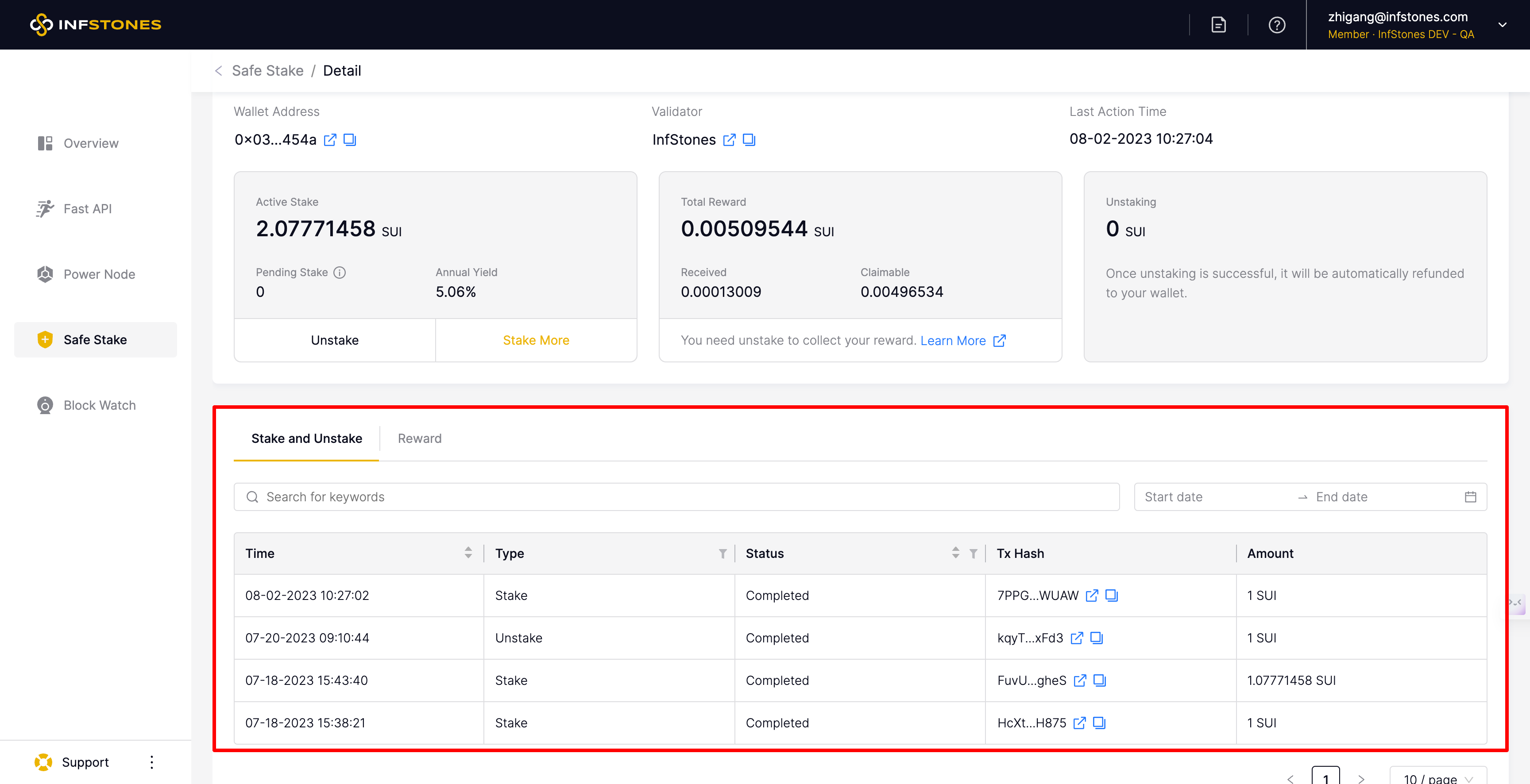Open the Support options three-dot menu

click(152, 762)
